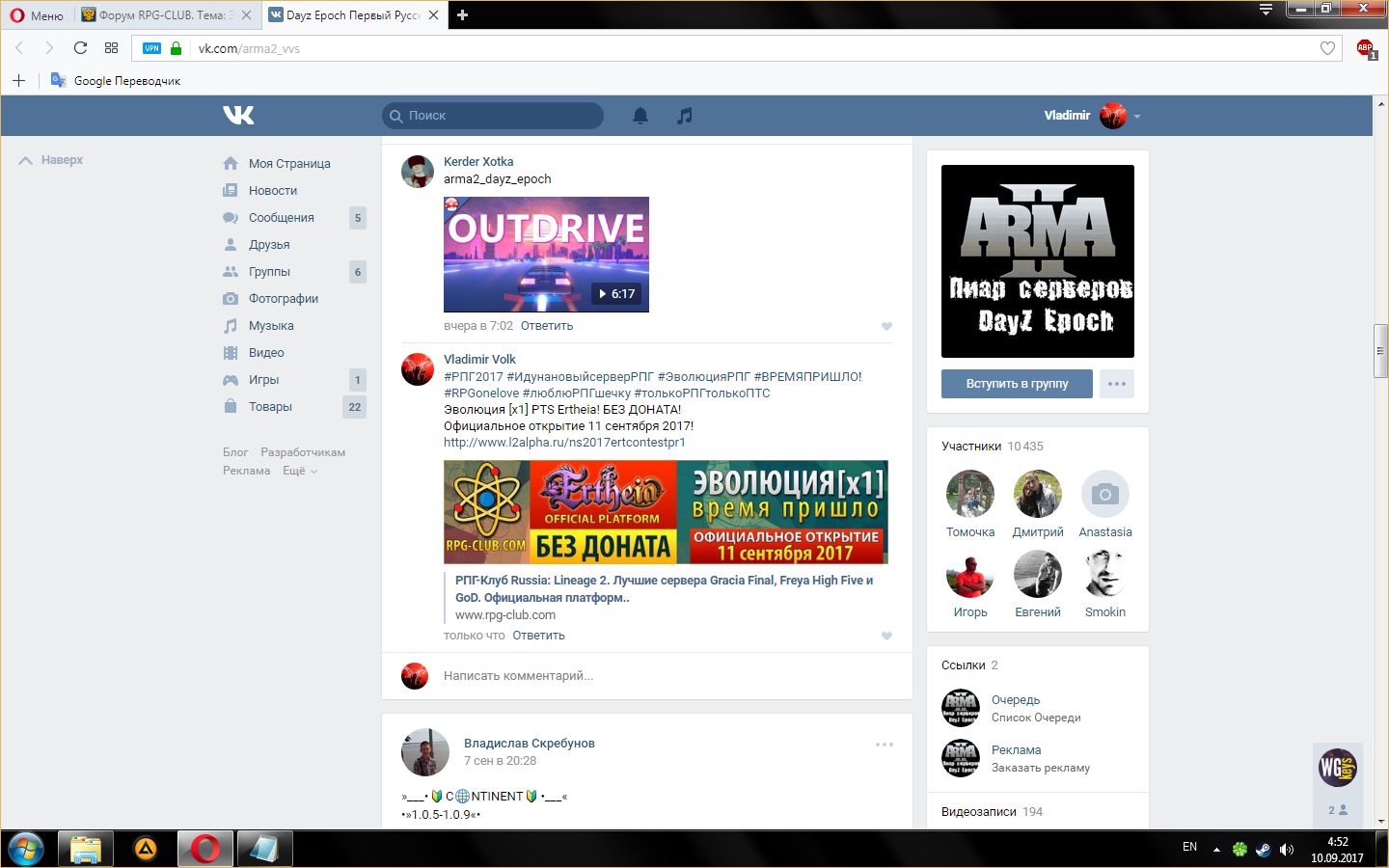Bookmark page with the heart icon
Image resolution: width=1389 pixels, height=868 pixels.
pos(1327,48)
